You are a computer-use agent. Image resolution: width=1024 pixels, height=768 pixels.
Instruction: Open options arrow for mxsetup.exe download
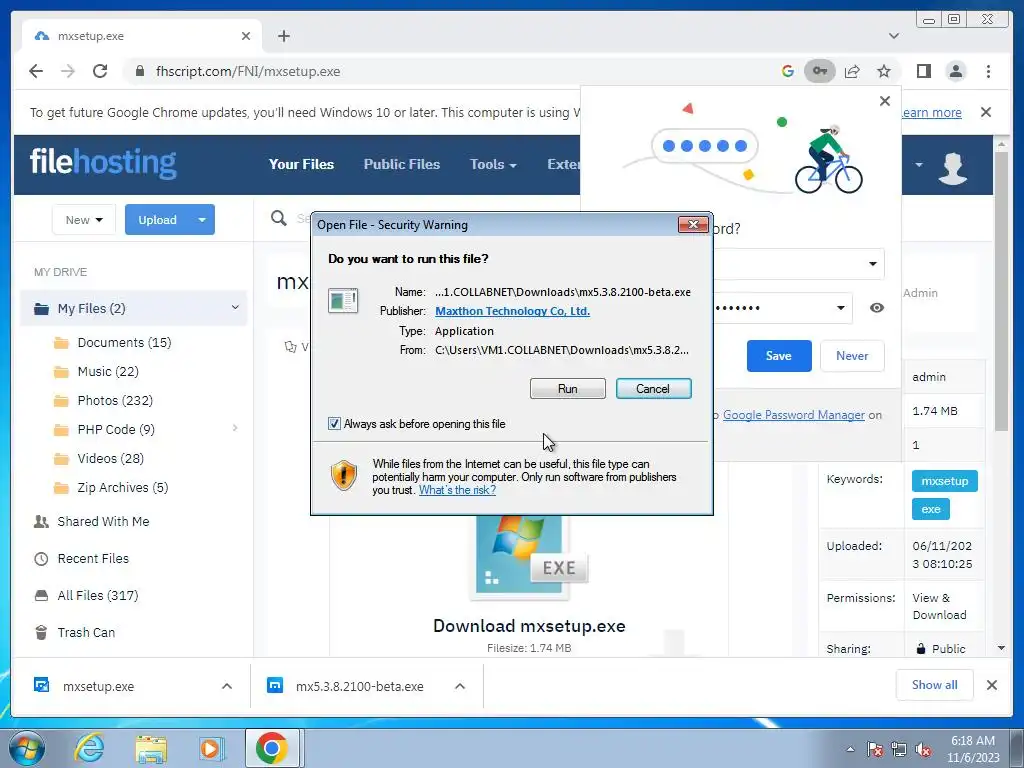point(227,686)
